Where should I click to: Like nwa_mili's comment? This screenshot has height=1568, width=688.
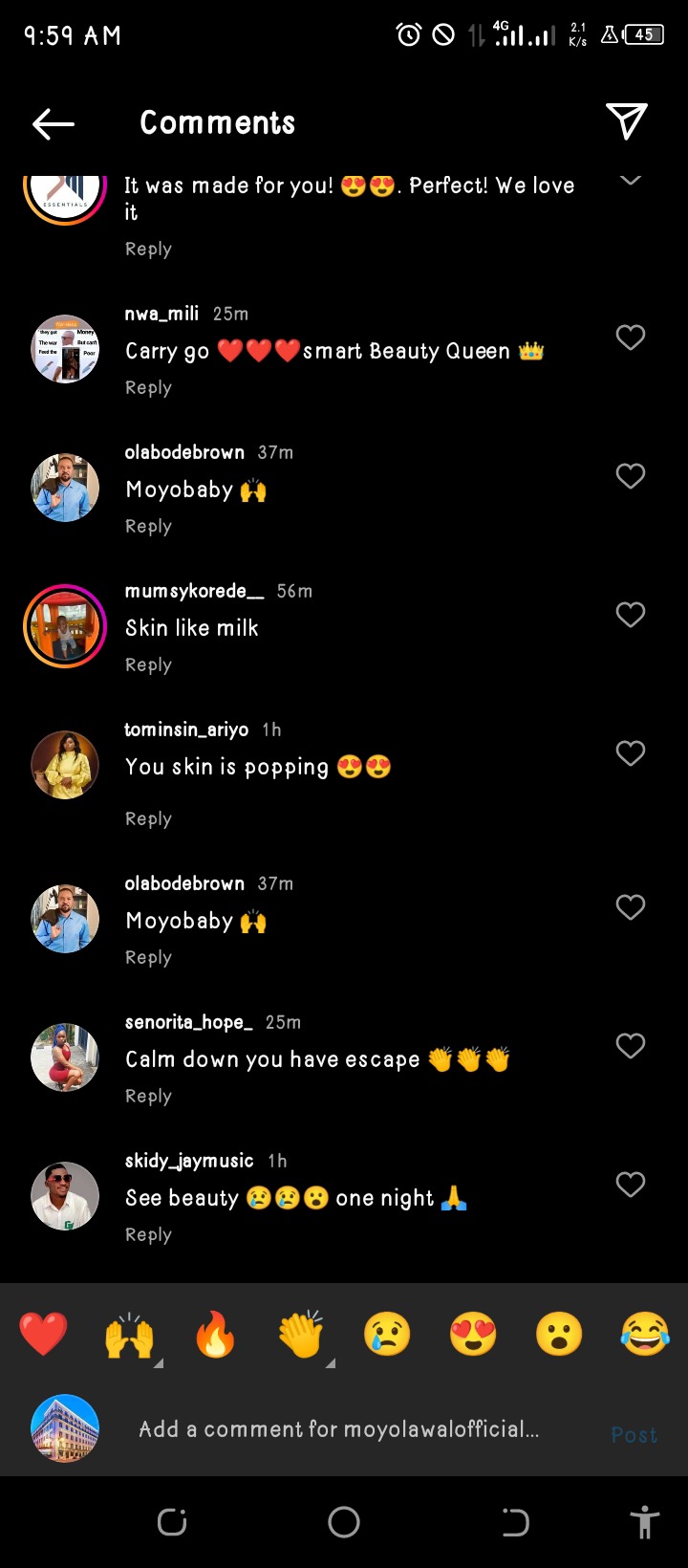[x=631, y=338]
